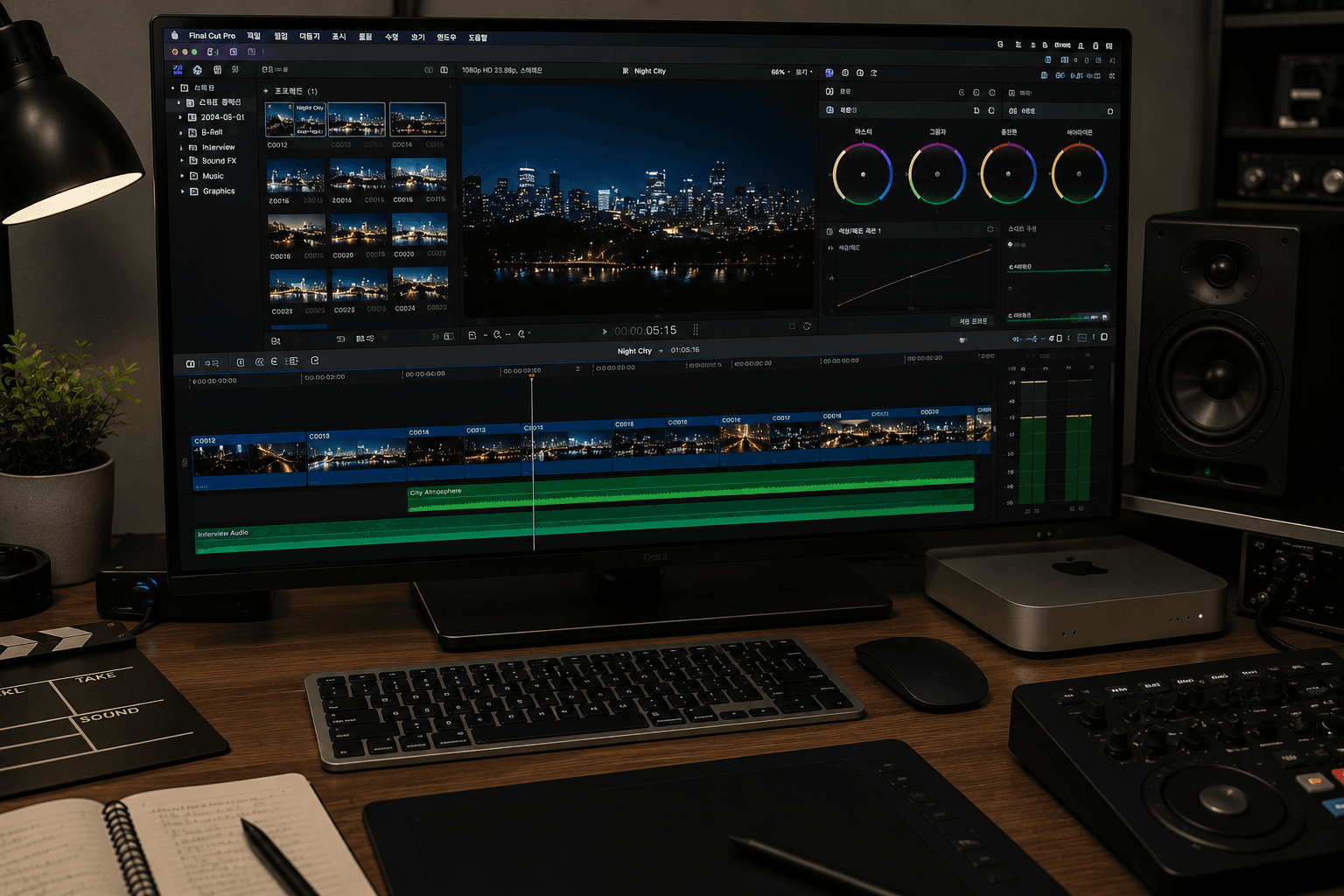Toggle the timeline panel button in top-right toolbar

point(1064,60)
